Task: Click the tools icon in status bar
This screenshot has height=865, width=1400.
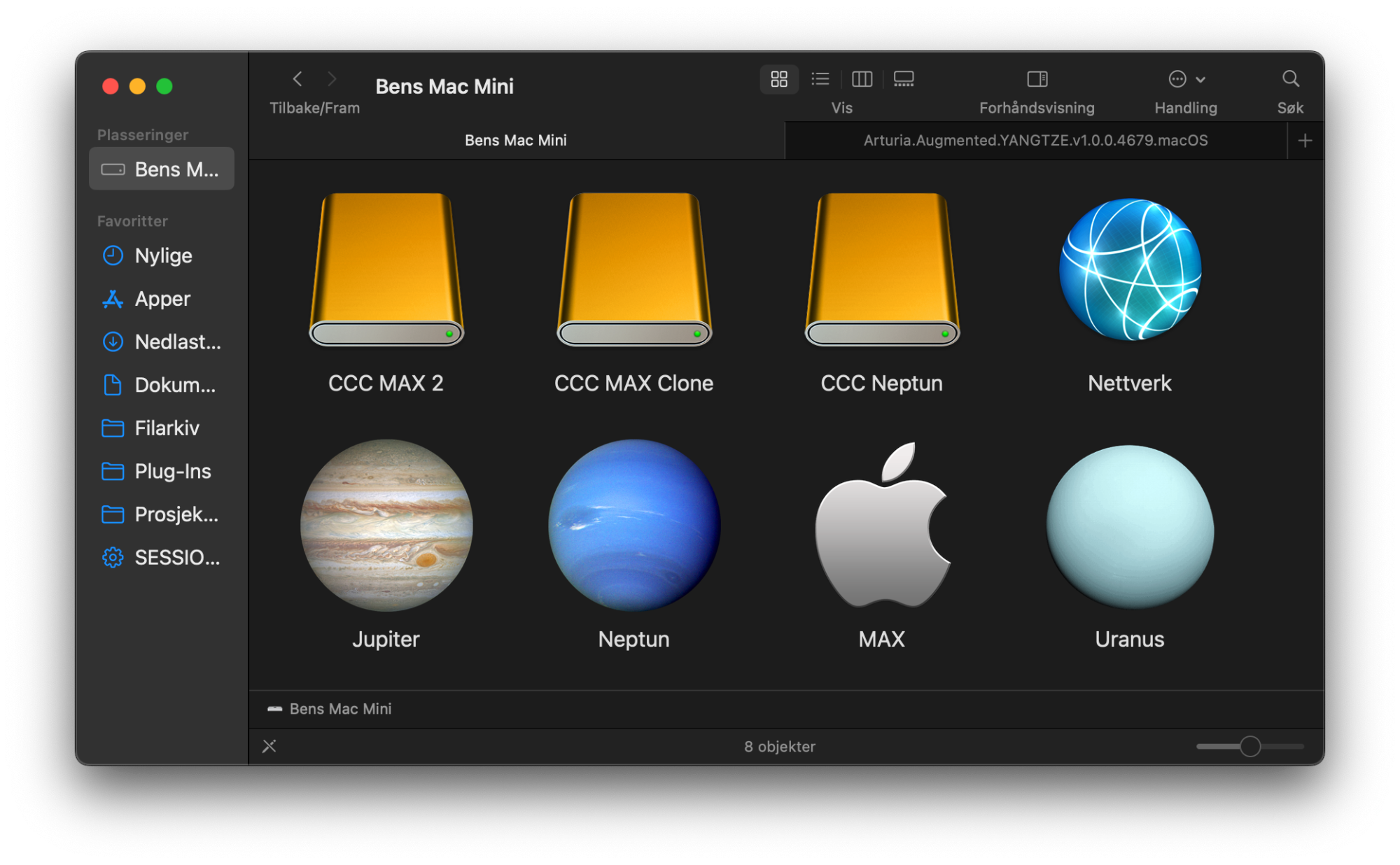Action: pyautogui.click(x=269, y=747)
